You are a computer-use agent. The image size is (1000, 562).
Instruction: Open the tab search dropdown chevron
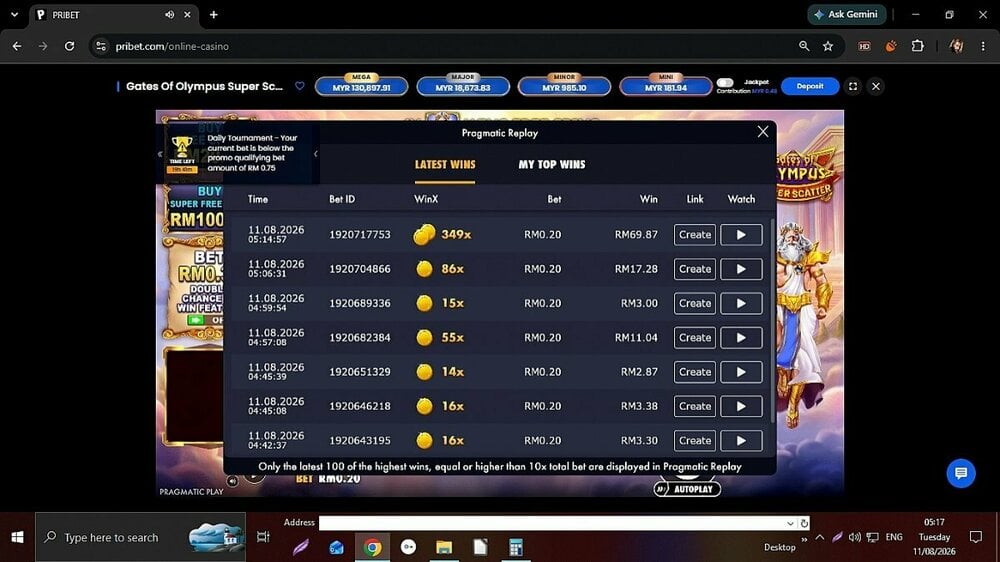pos(14,14)
